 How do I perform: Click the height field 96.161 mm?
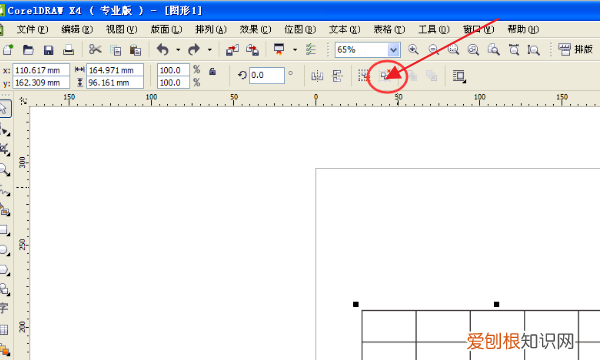[x=115, y=83]
